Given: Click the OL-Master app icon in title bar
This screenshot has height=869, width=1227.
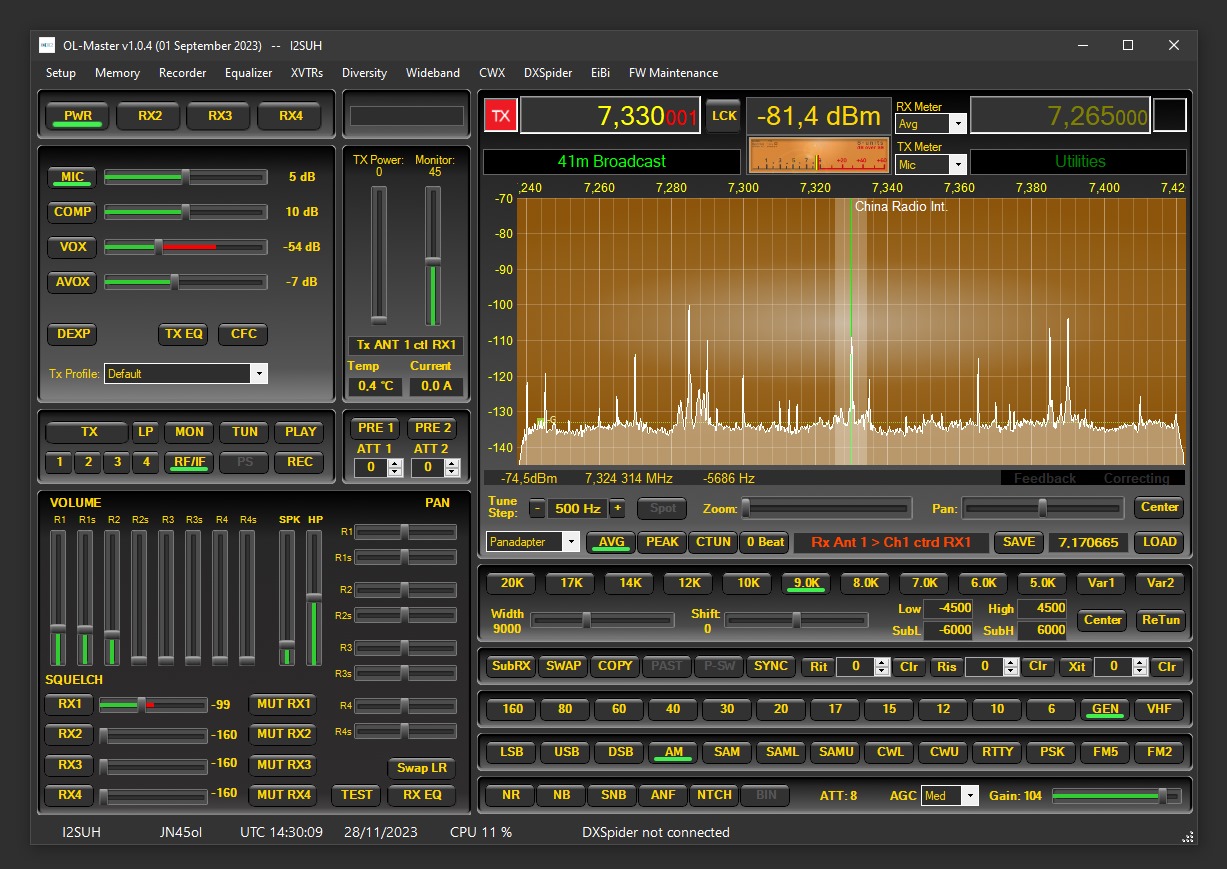Looking at the screenshot, I should click(47, 45).
